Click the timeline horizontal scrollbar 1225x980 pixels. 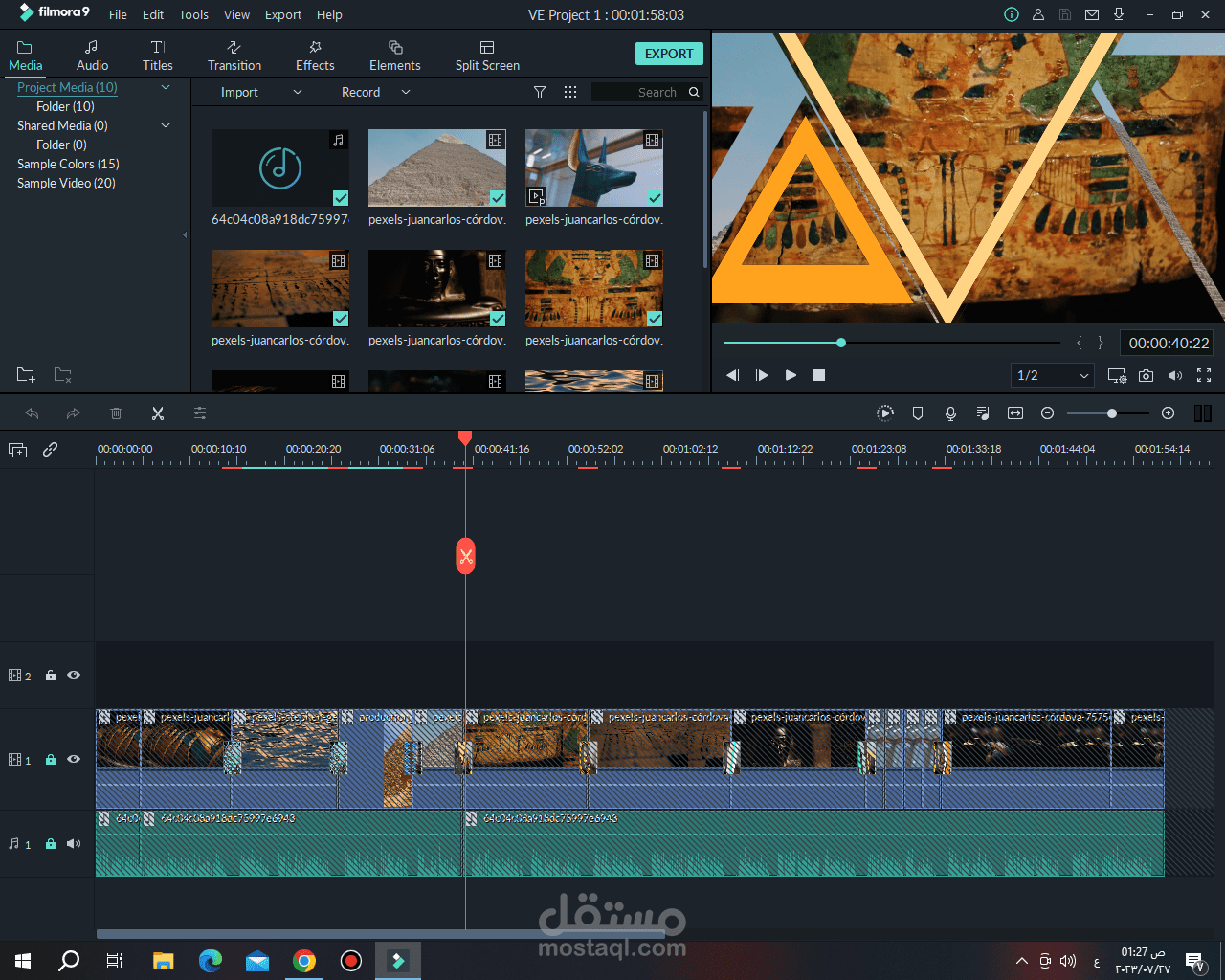point(381,934)
